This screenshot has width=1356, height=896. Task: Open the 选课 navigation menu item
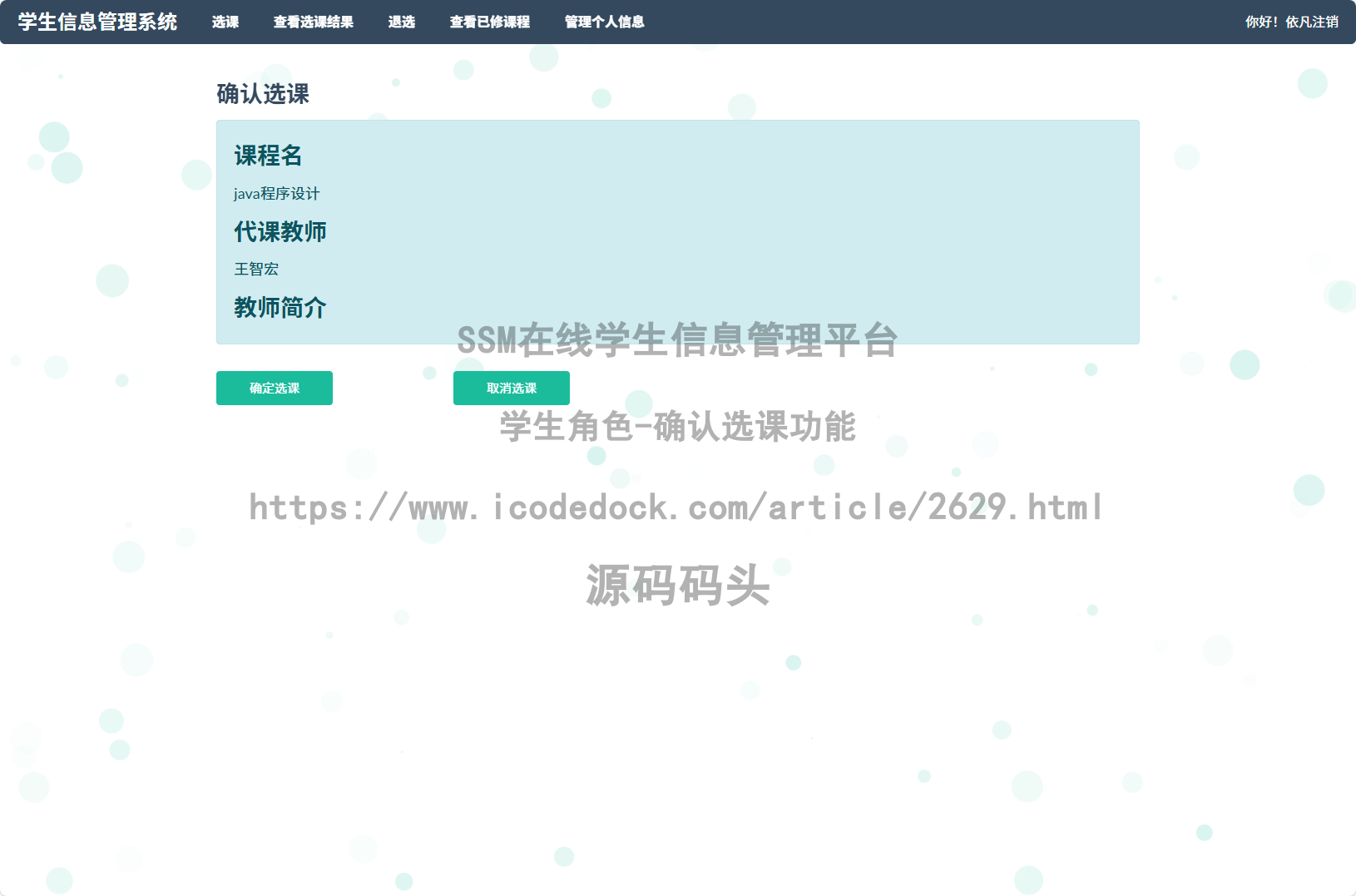pos(225,22)
